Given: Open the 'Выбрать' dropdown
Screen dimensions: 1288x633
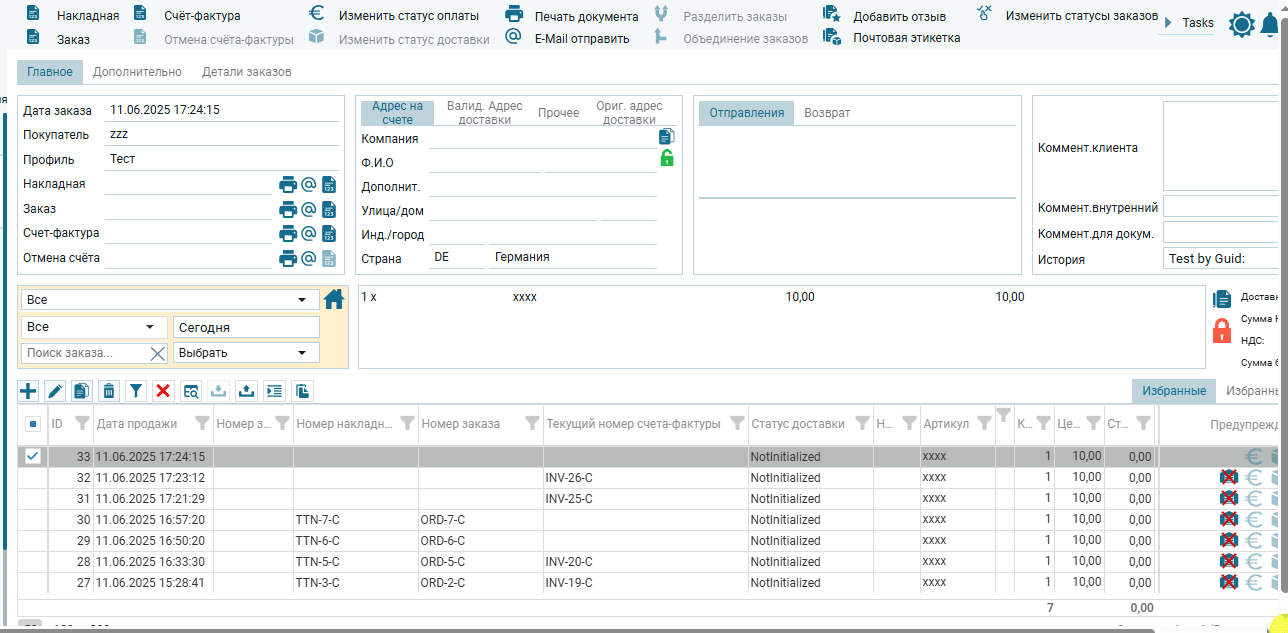Looking at the screenshot, I should coord(301,353).
